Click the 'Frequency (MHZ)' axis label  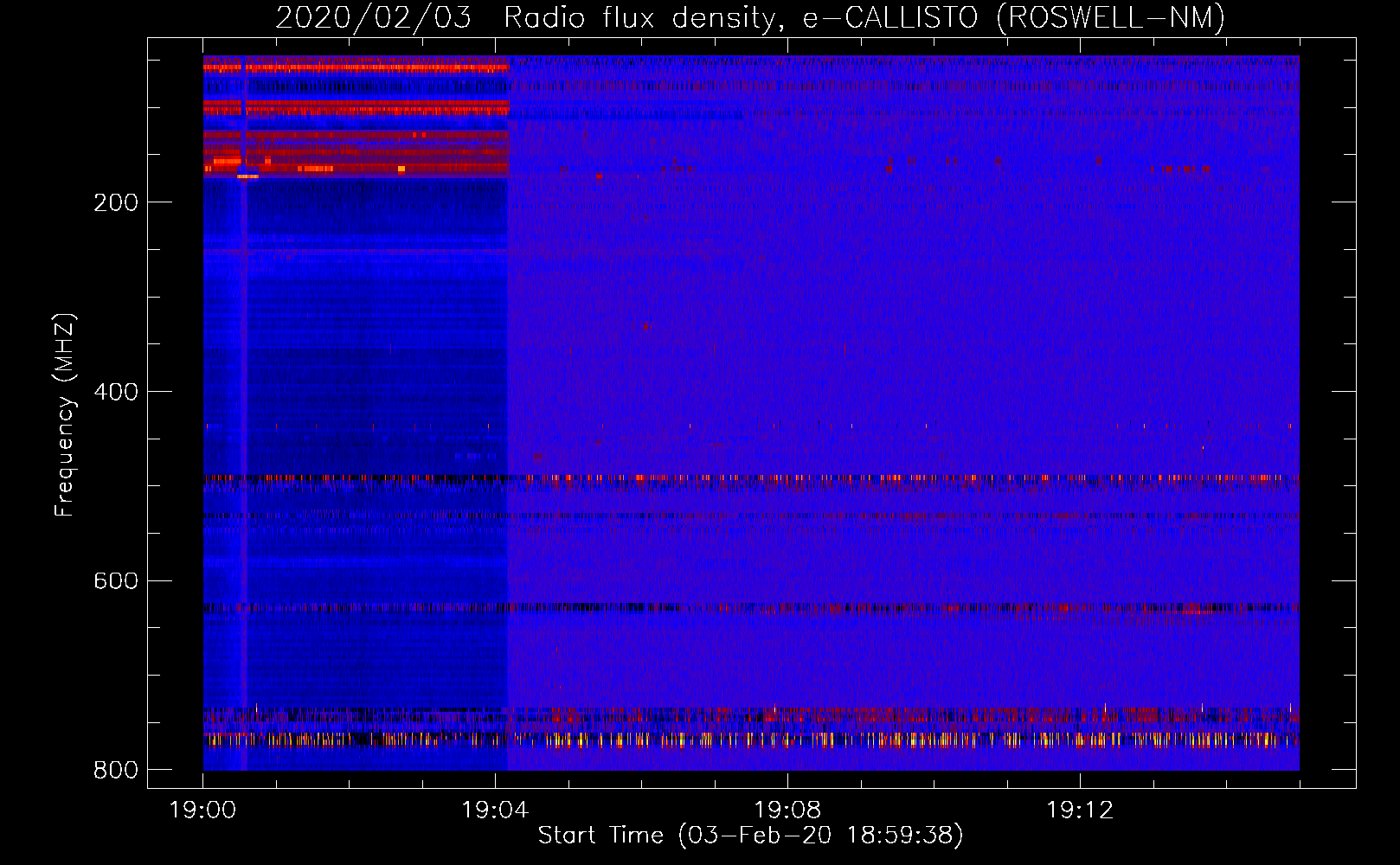[65, 415]
